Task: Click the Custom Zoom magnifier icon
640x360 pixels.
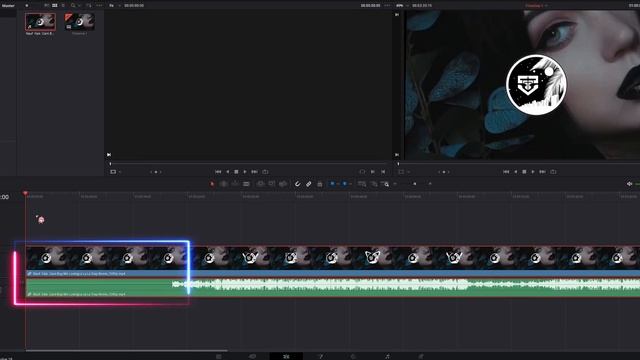Action: coord(385,184)
